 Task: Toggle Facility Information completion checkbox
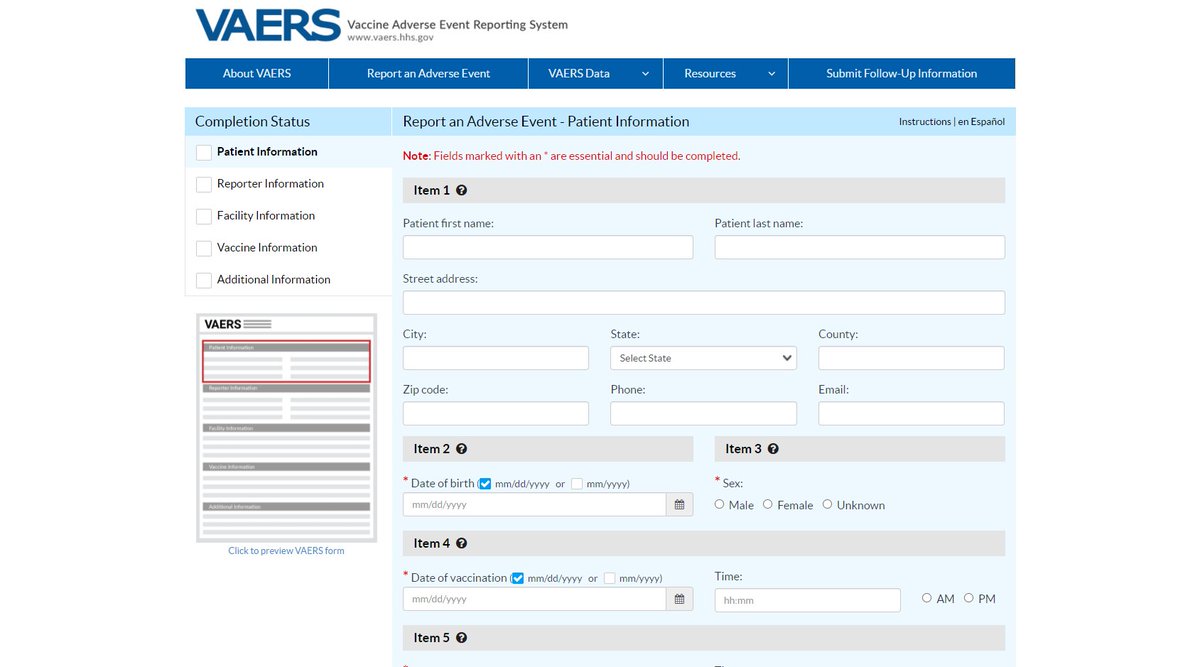204,216
